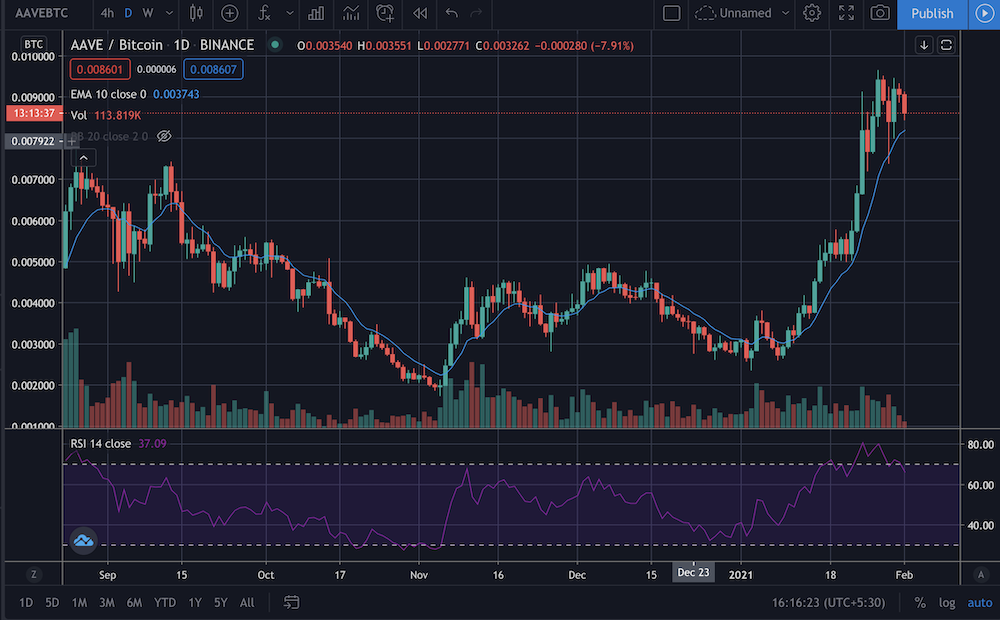Image resolution: width=1000 pixels, height=620 pixels.
Task: Set time range to 5D
Action: (x=52, y=602)
